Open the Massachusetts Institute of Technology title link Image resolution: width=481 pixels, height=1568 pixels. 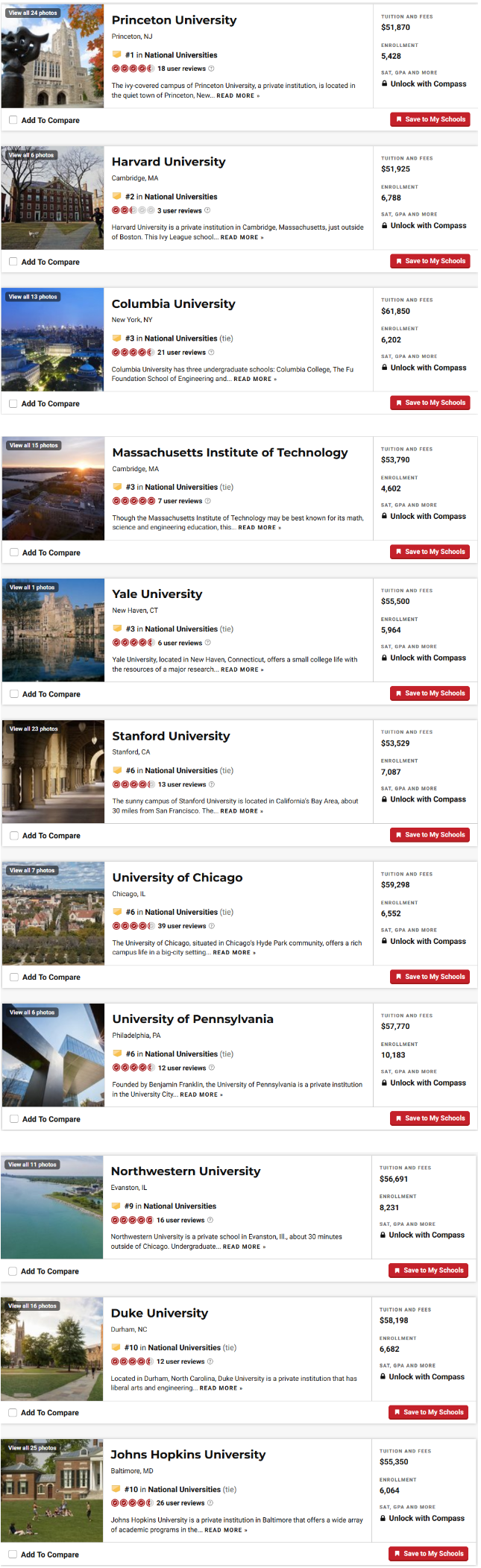(230, 453)
